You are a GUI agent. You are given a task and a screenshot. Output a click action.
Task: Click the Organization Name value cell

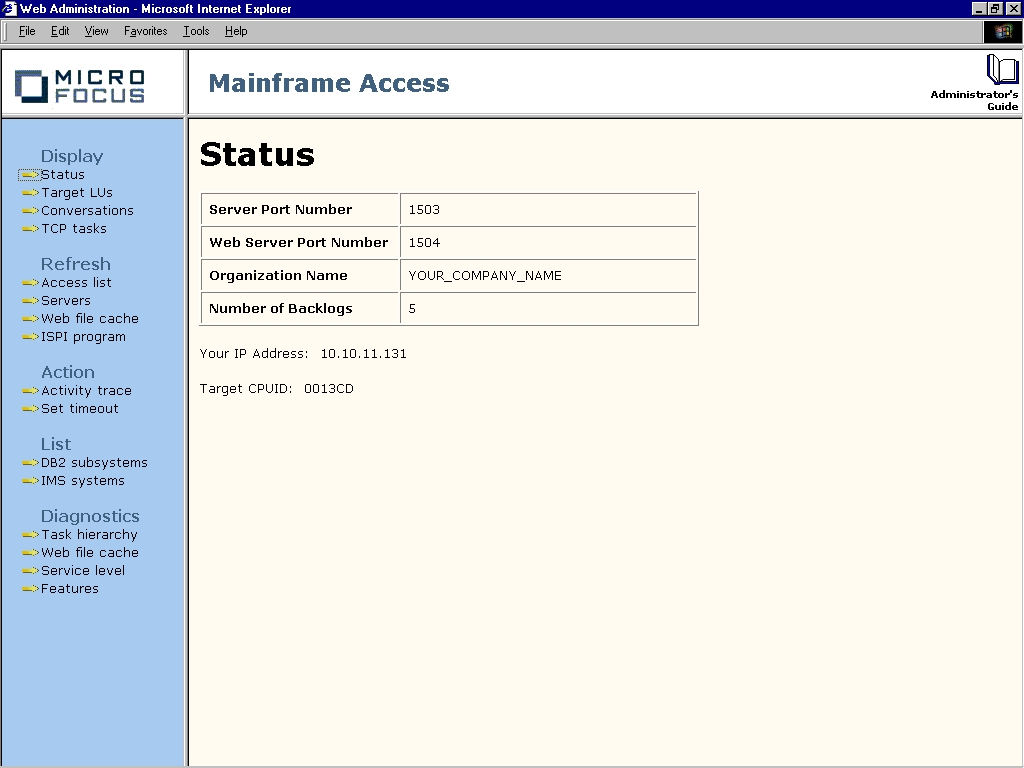tap(547, 276)
